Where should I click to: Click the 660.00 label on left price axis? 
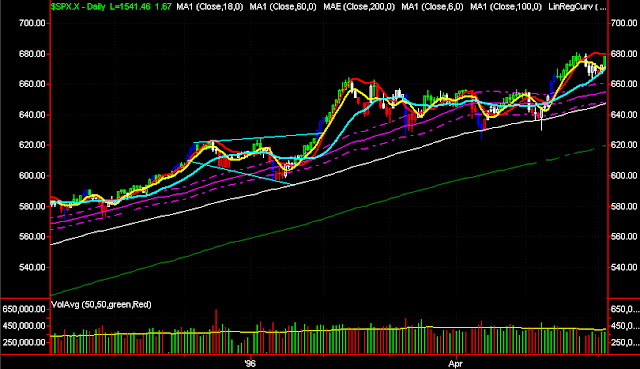coord(32,84)
